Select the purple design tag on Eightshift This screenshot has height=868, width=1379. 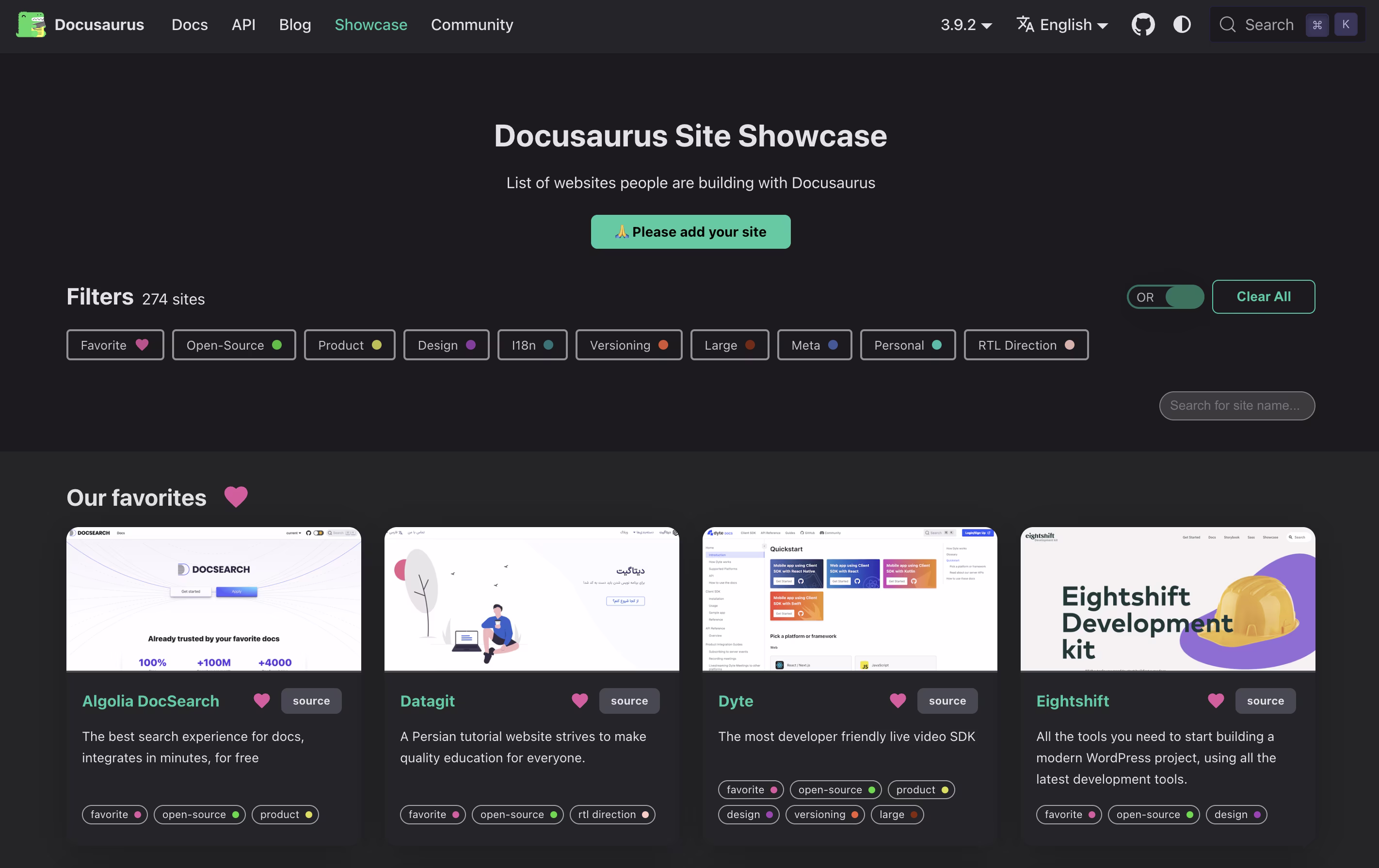point(1236,814)
